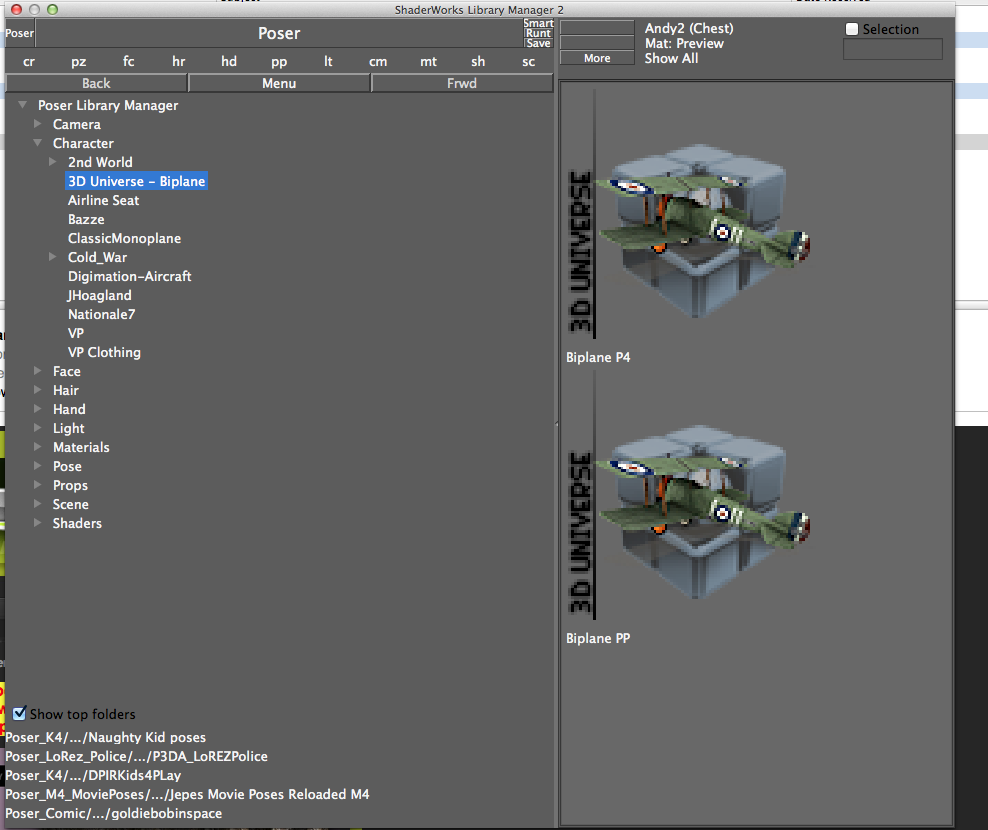Collapse the Character folder
Image resolution: width=988 pixels, height=830 pixels.
(x=38, y=143)
